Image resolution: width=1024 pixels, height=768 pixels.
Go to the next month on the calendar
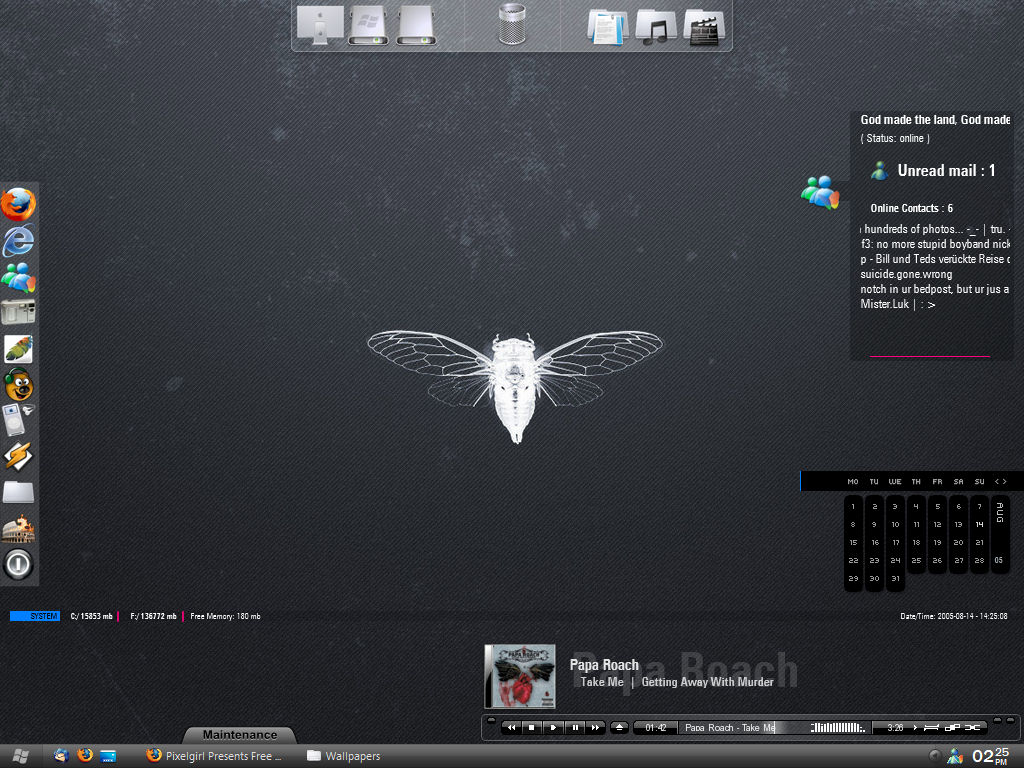point(1003,482)
